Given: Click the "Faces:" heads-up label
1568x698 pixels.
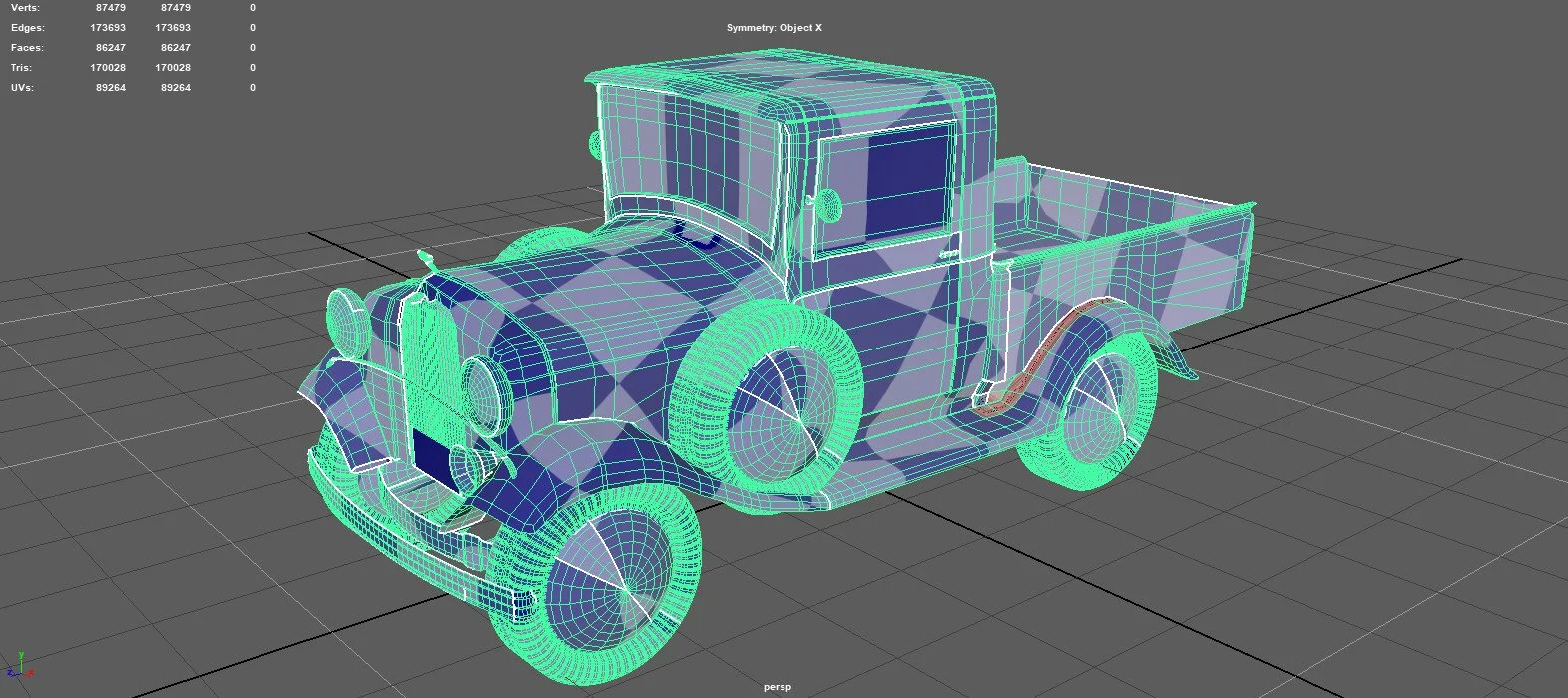Looking at the screenshot, I should pyautogui.click(x=27, y=47).
